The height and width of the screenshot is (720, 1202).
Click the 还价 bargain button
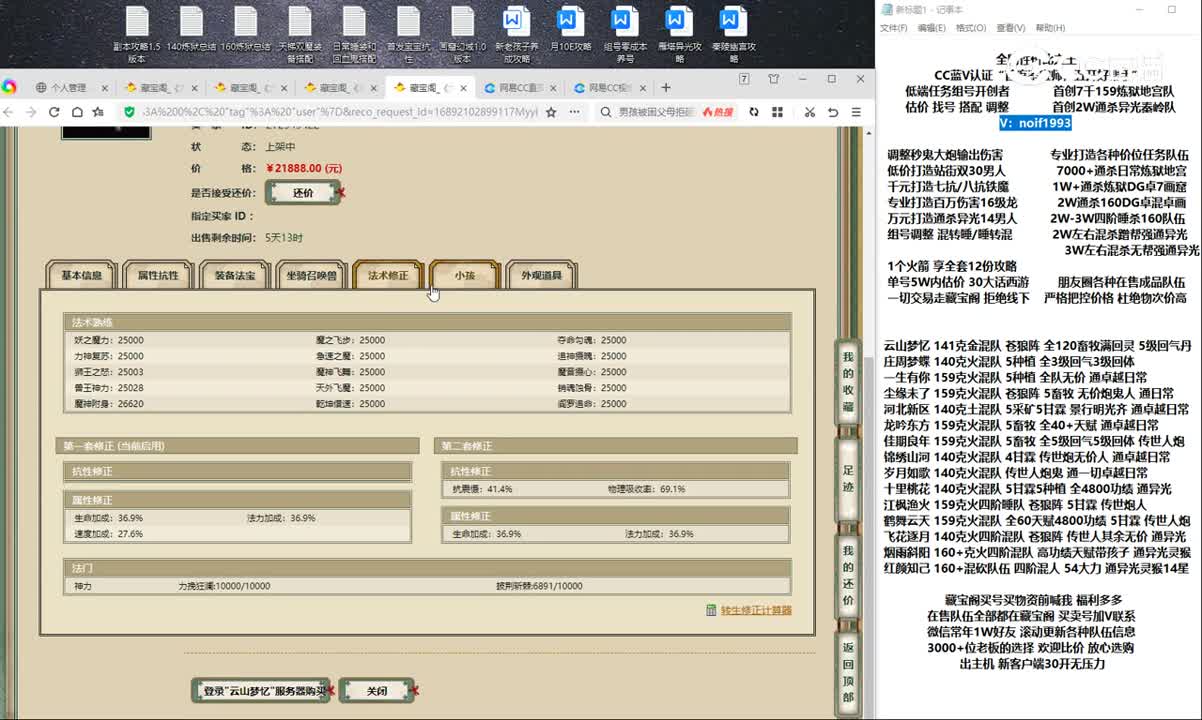[x=303, y=193]
